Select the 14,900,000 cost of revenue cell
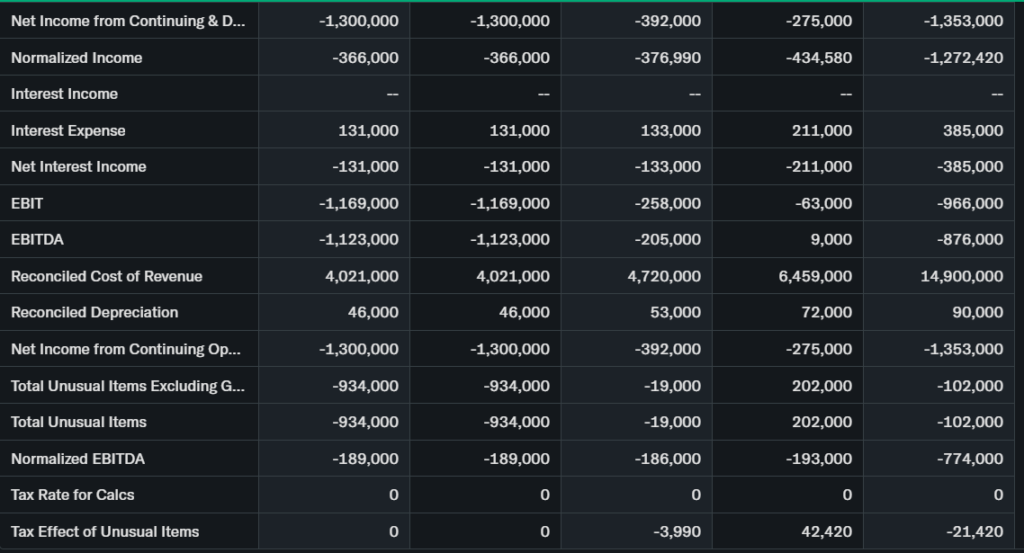1024x553 pixels. 961,276
